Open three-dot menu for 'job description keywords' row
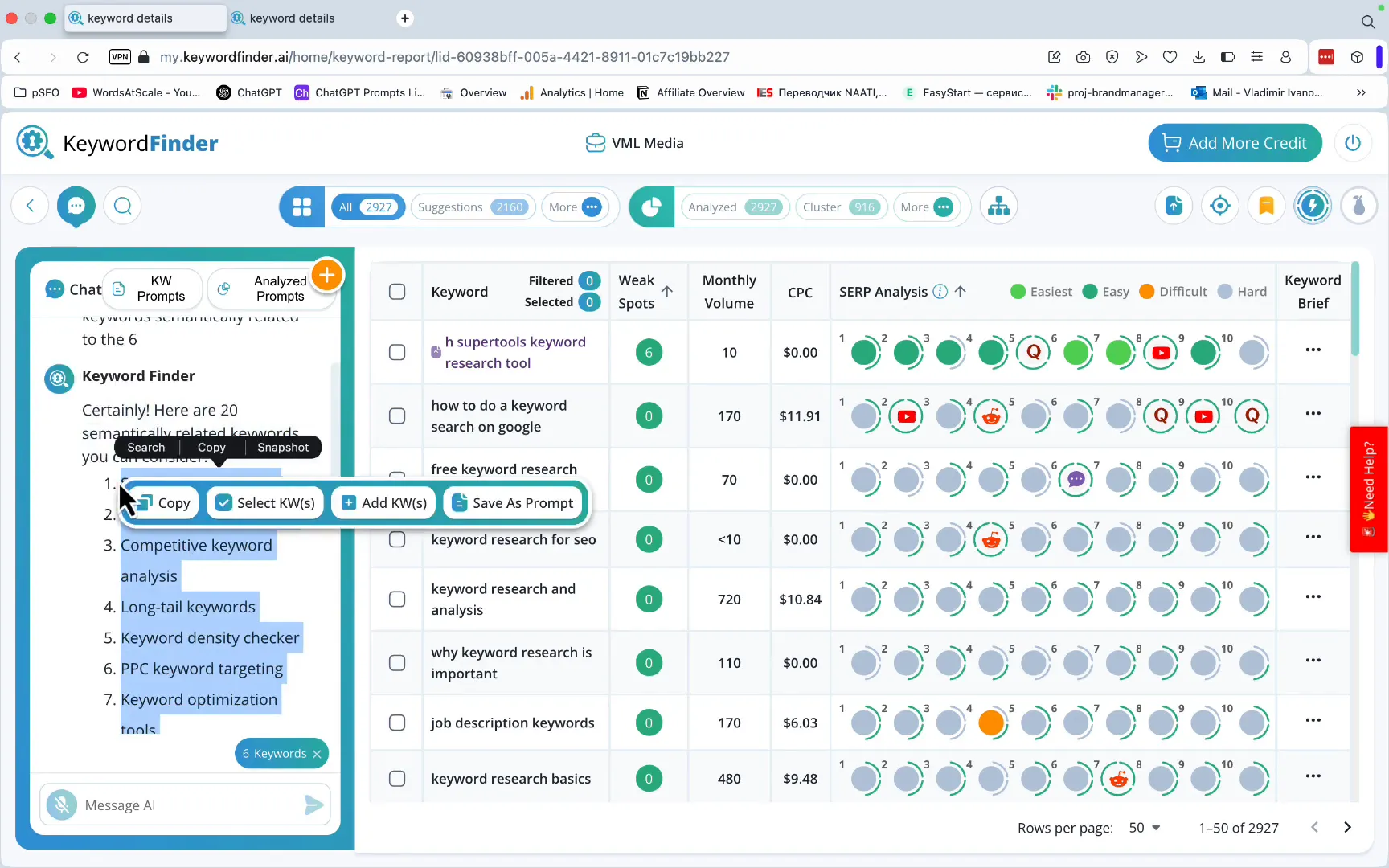 1313,720
